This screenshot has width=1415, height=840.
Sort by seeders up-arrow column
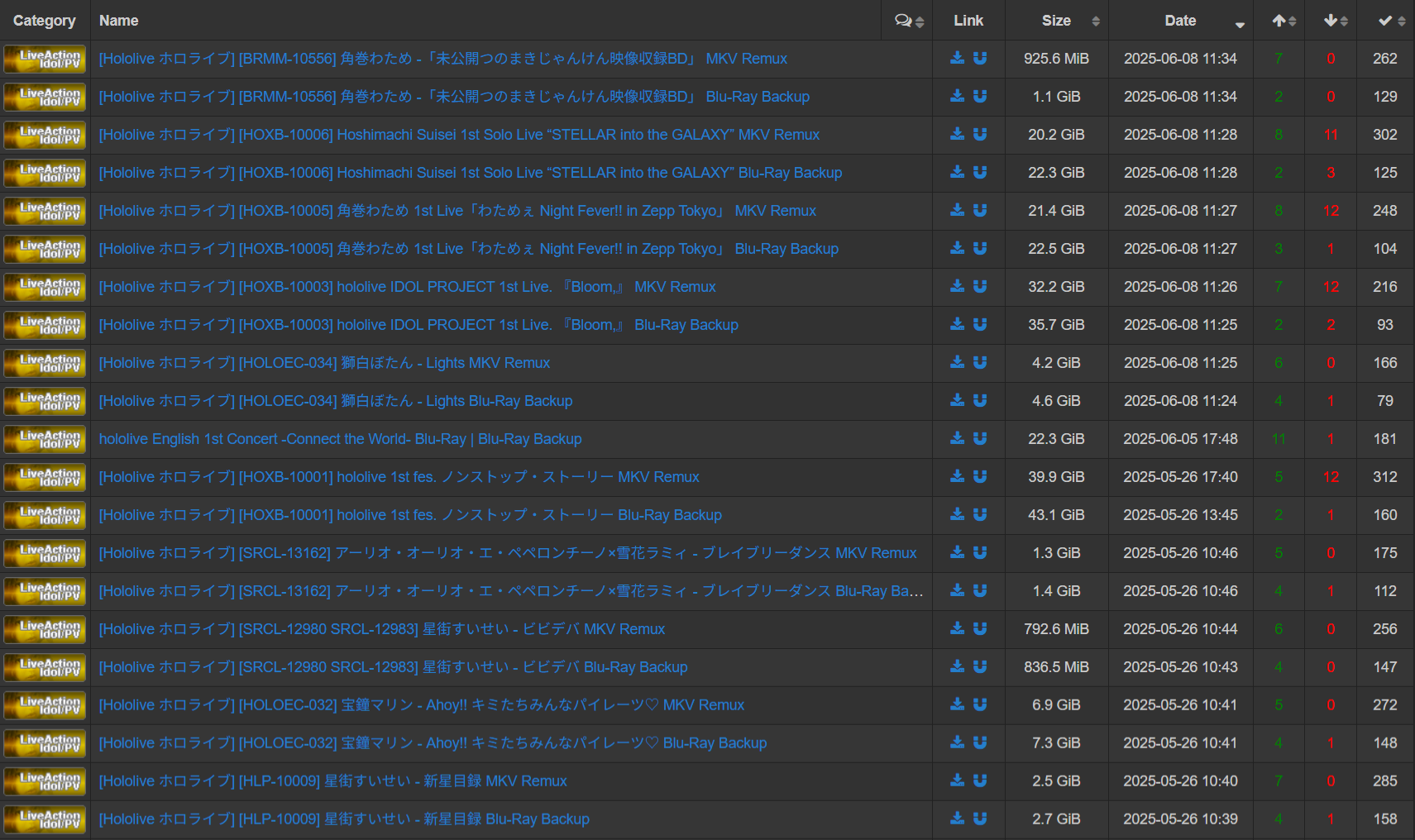click(x=1279, y=21)
